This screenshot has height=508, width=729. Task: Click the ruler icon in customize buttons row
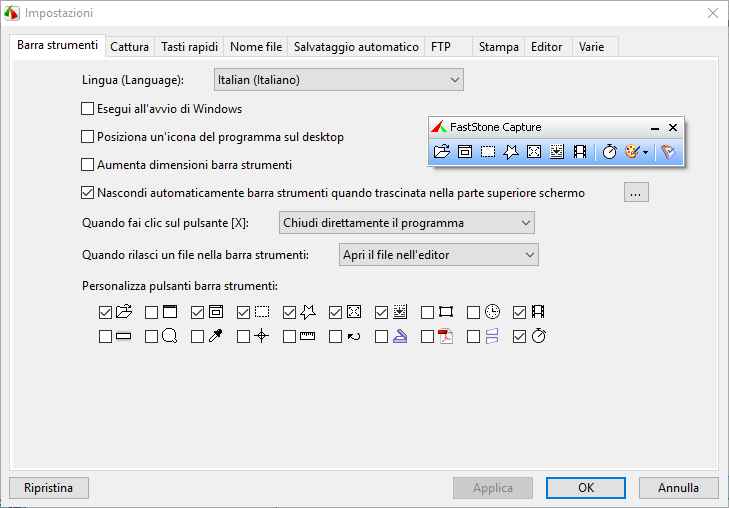click(307, 336)
